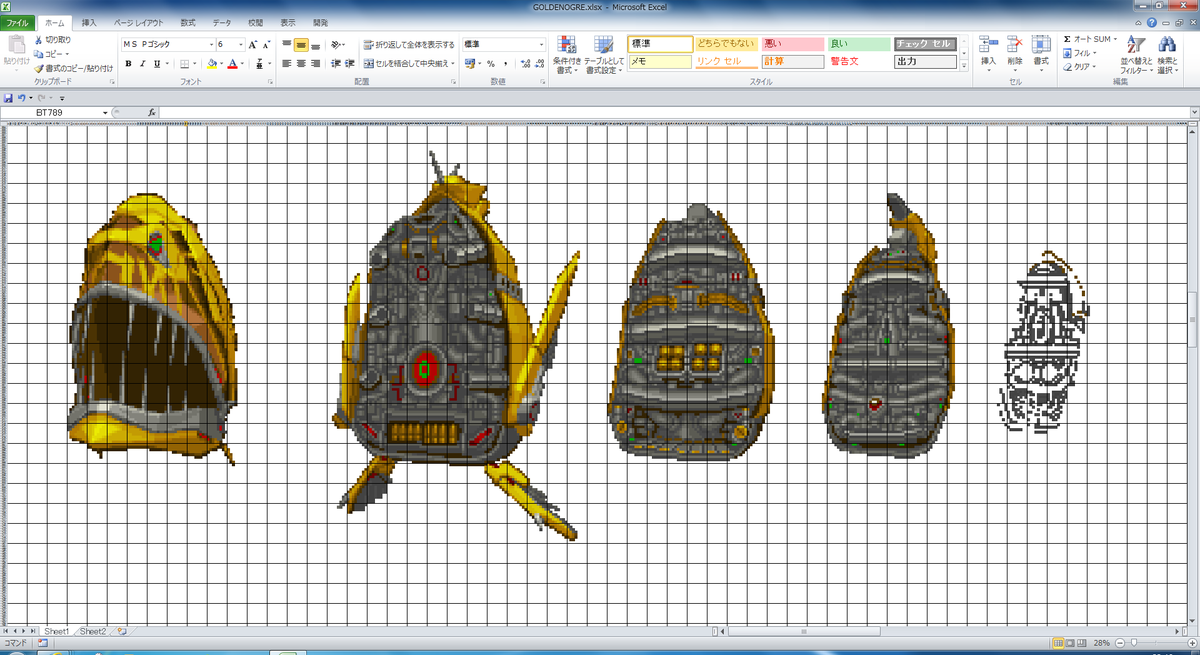1200x655 pixels.
Task: Apply the どちらでもない cell style
Action: click(726, 44)
